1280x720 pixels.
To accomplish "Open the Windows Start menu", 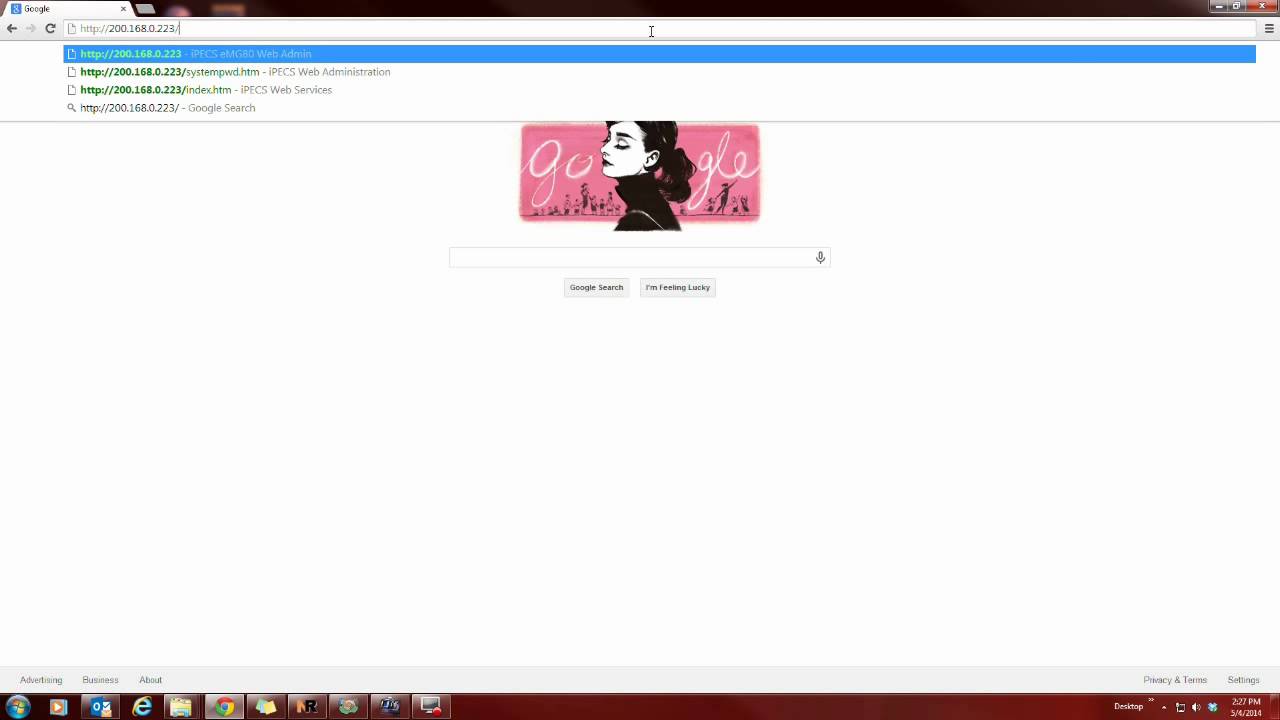I will pos(17,707).
